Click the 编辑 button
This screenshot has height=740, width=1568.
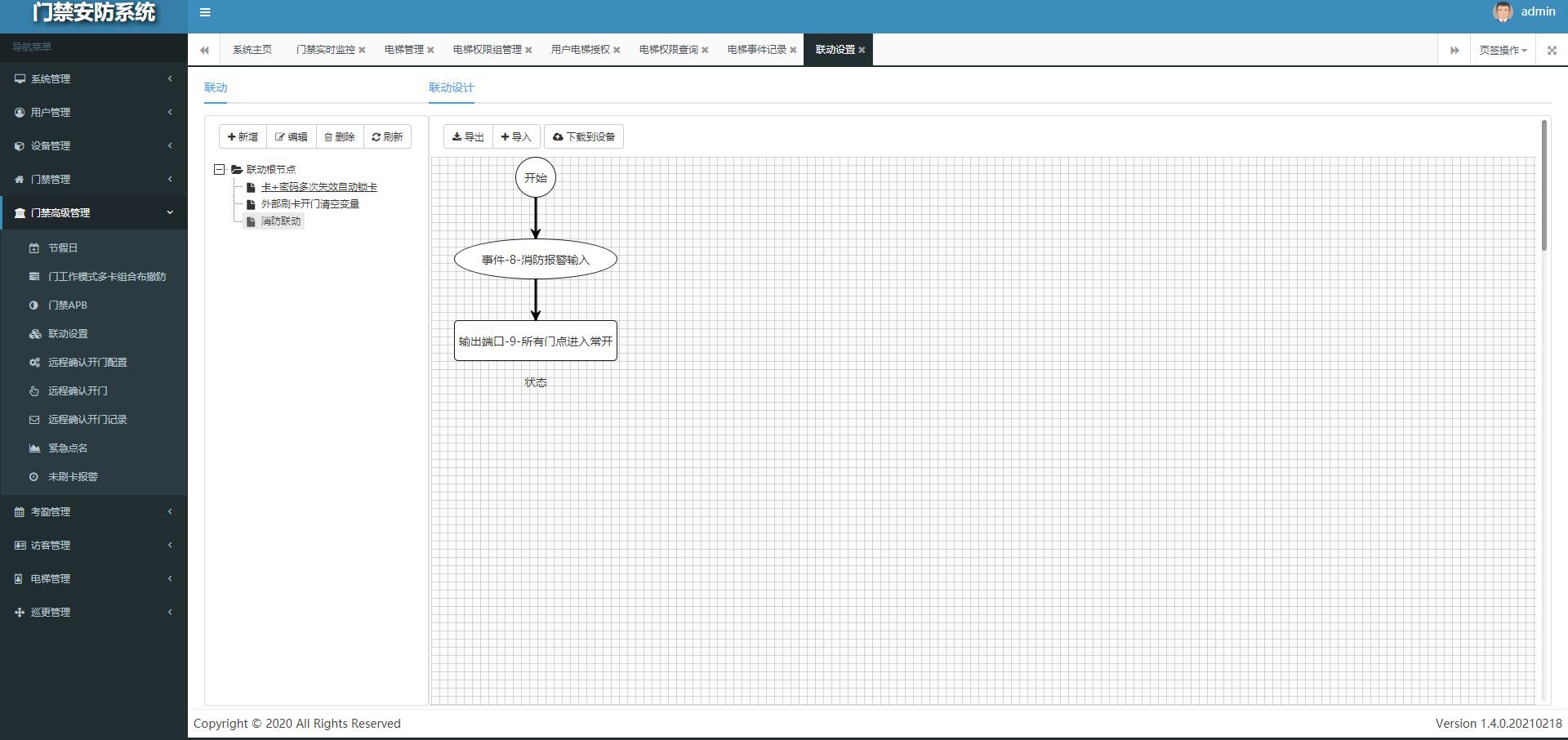point(292,137)
